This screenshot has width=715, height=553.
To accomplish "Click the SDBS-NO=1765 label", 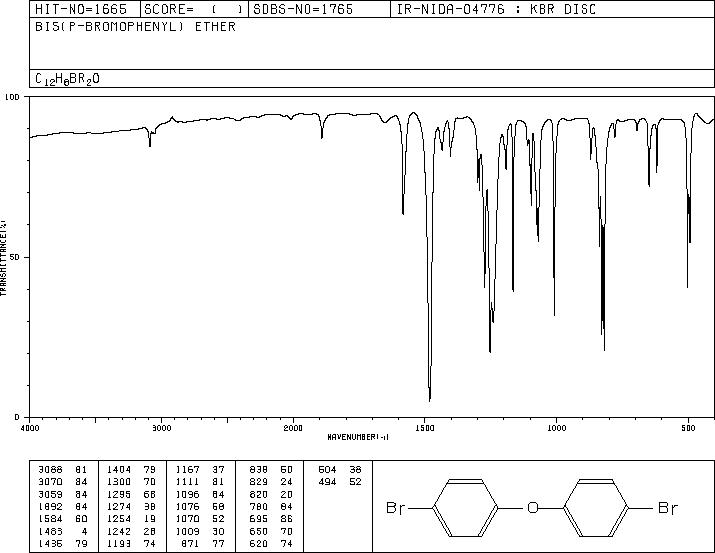I will pos(303,10).
